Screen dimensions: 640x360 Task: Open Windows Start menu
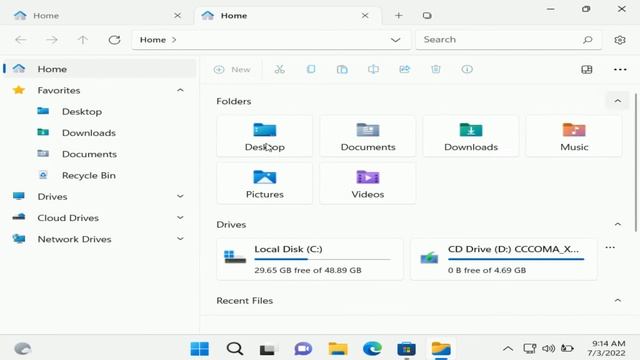(200, 349)
